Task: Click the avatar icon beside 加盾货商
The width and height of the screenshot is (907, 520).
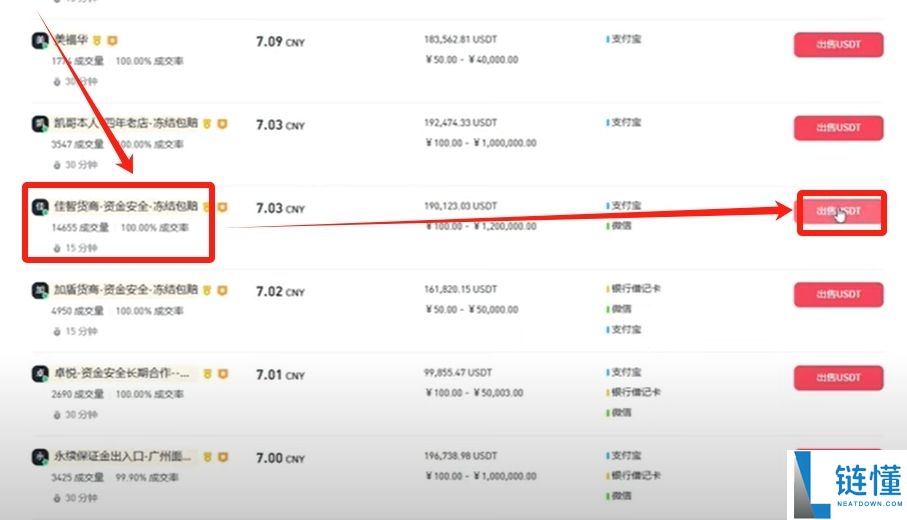Action: pyautogui.click(x=41, y=290)
